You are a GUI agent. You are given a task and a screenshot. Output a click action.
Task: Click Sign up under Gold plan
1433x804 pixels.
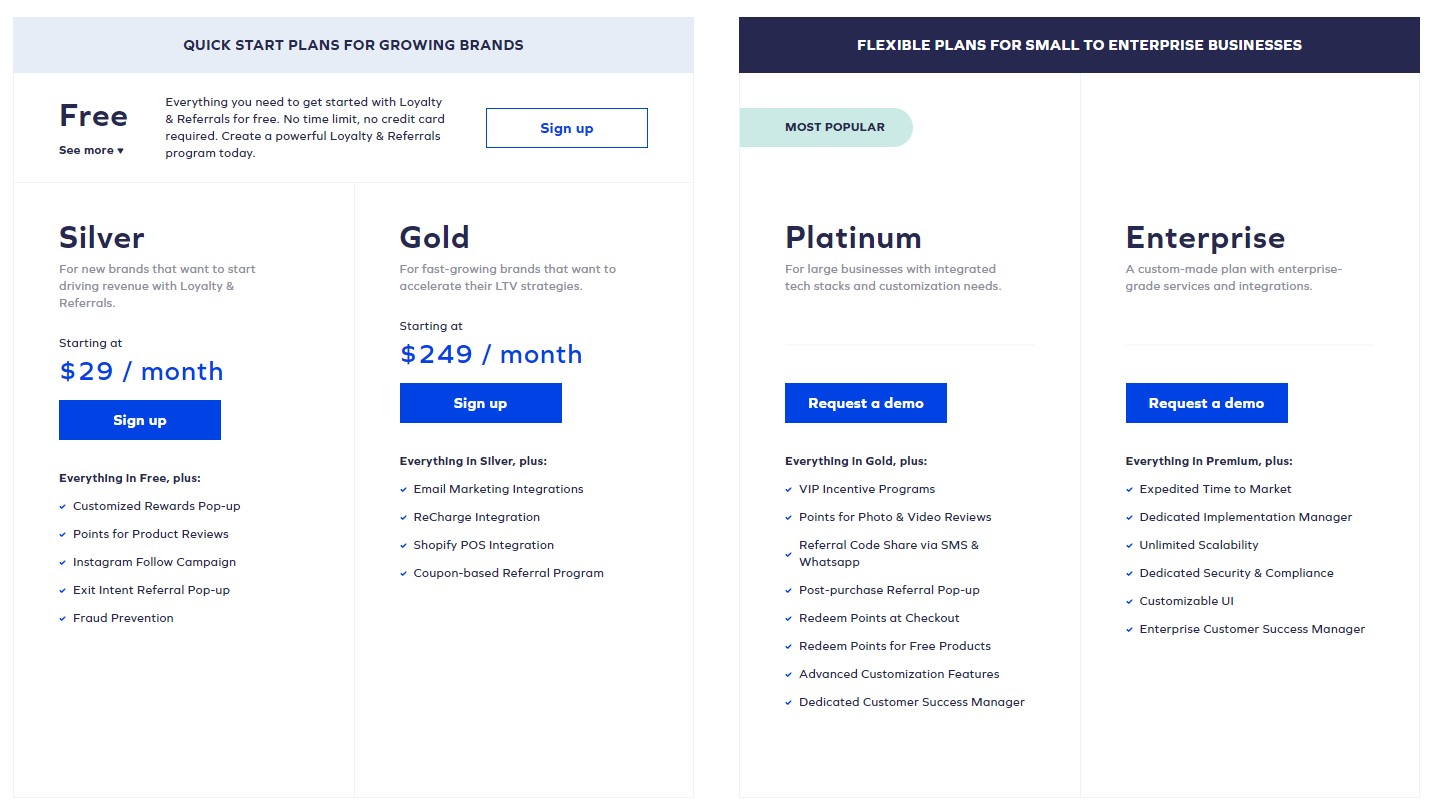pyautogui.click(x=480, y=403)
